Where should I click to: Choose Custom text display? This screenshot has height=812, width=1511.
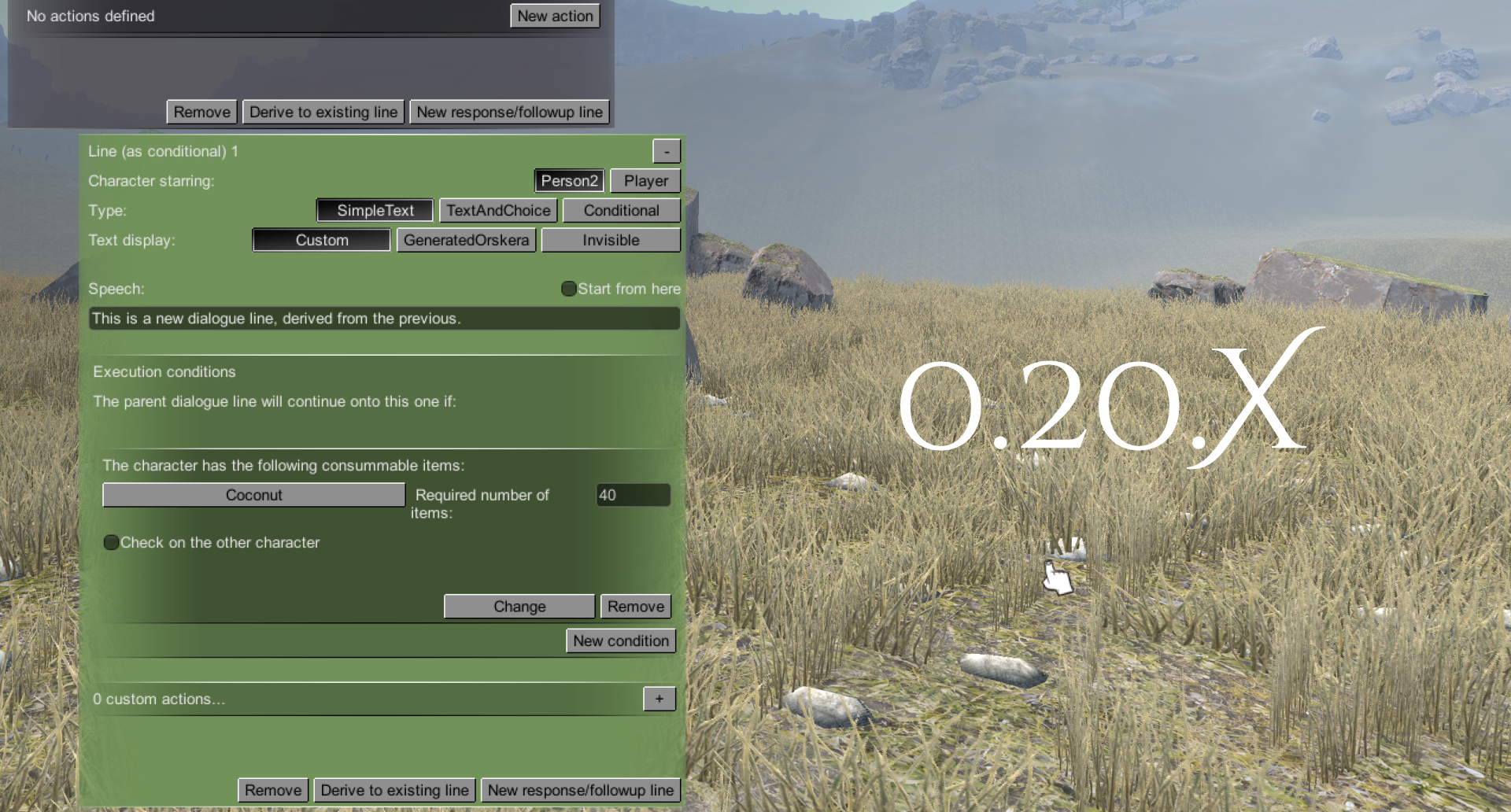click(x=322, y=240)
